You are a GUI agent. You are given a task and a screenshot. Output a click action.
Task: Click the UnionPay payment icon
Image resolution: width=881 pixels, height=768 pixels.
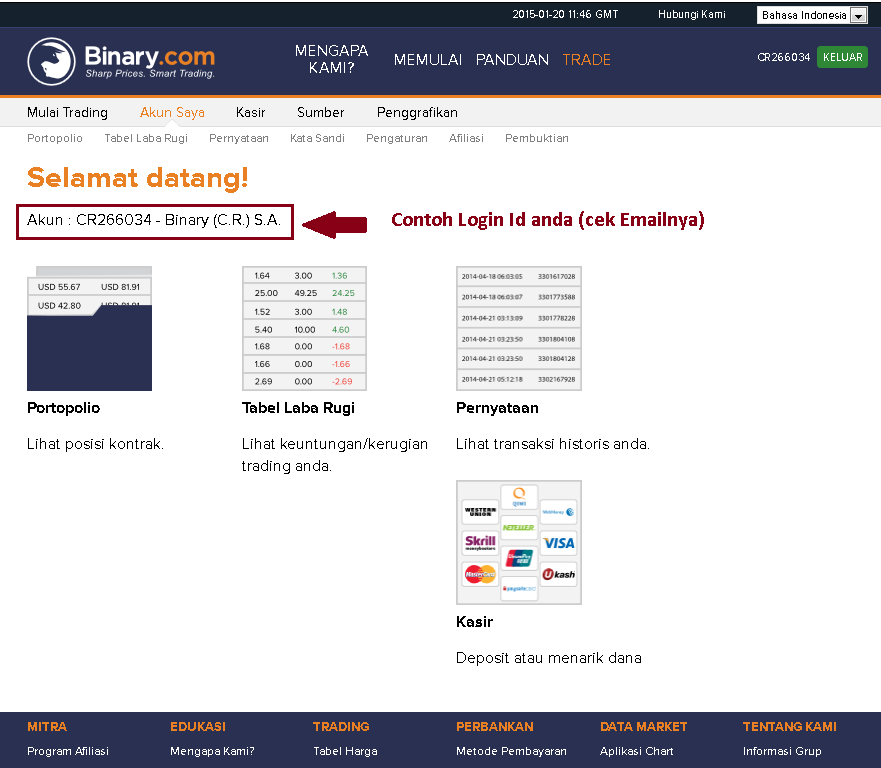pyautogui.click(x=519, y=558)
